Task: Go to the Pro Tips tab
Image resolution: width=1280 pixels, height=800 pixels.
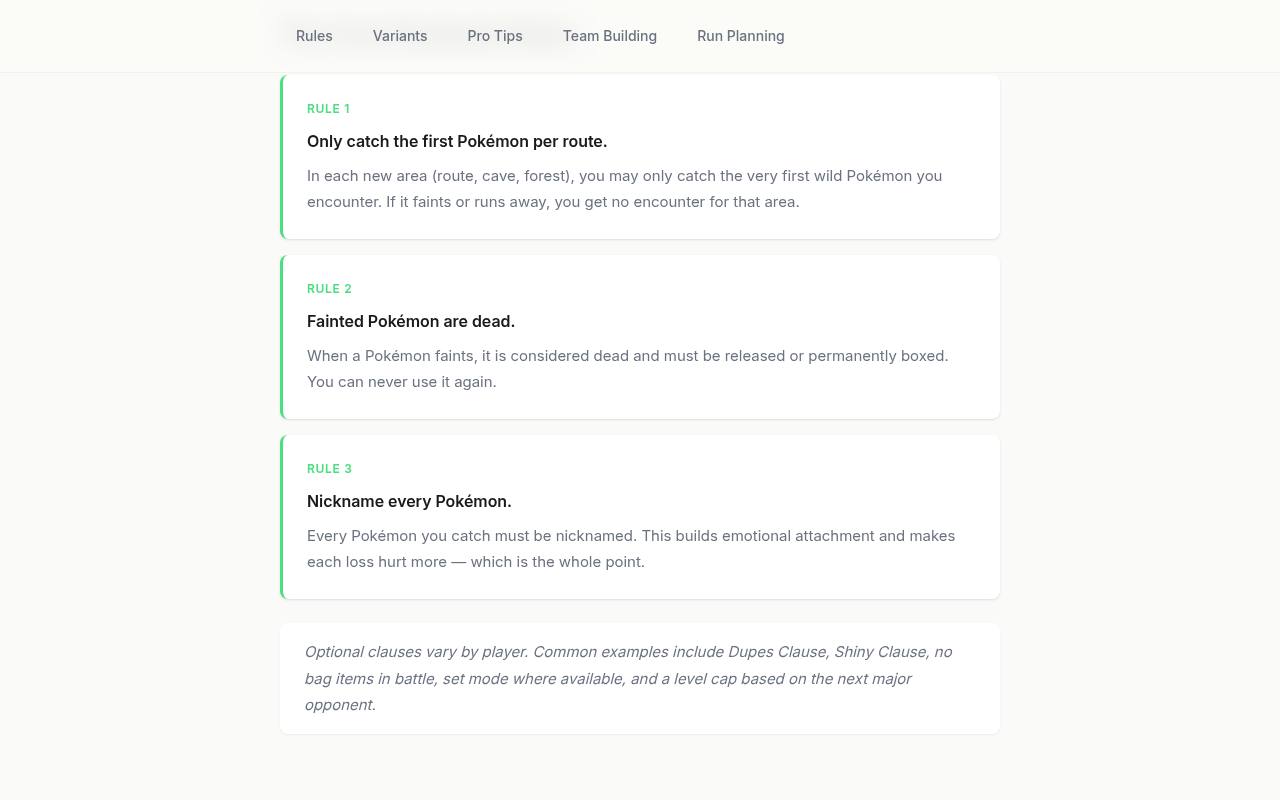Action: coord(495,36)
